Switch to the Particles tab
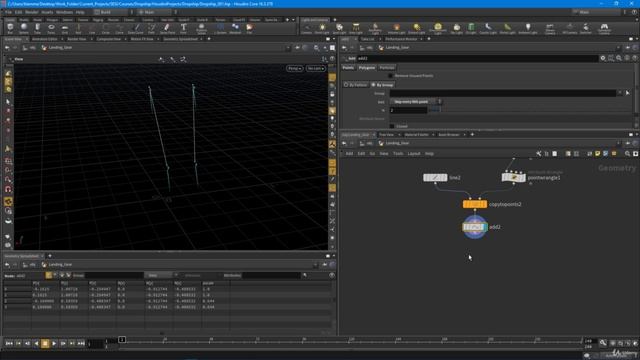The height and width of the screenshot is (360, 640). coord(387,68)
